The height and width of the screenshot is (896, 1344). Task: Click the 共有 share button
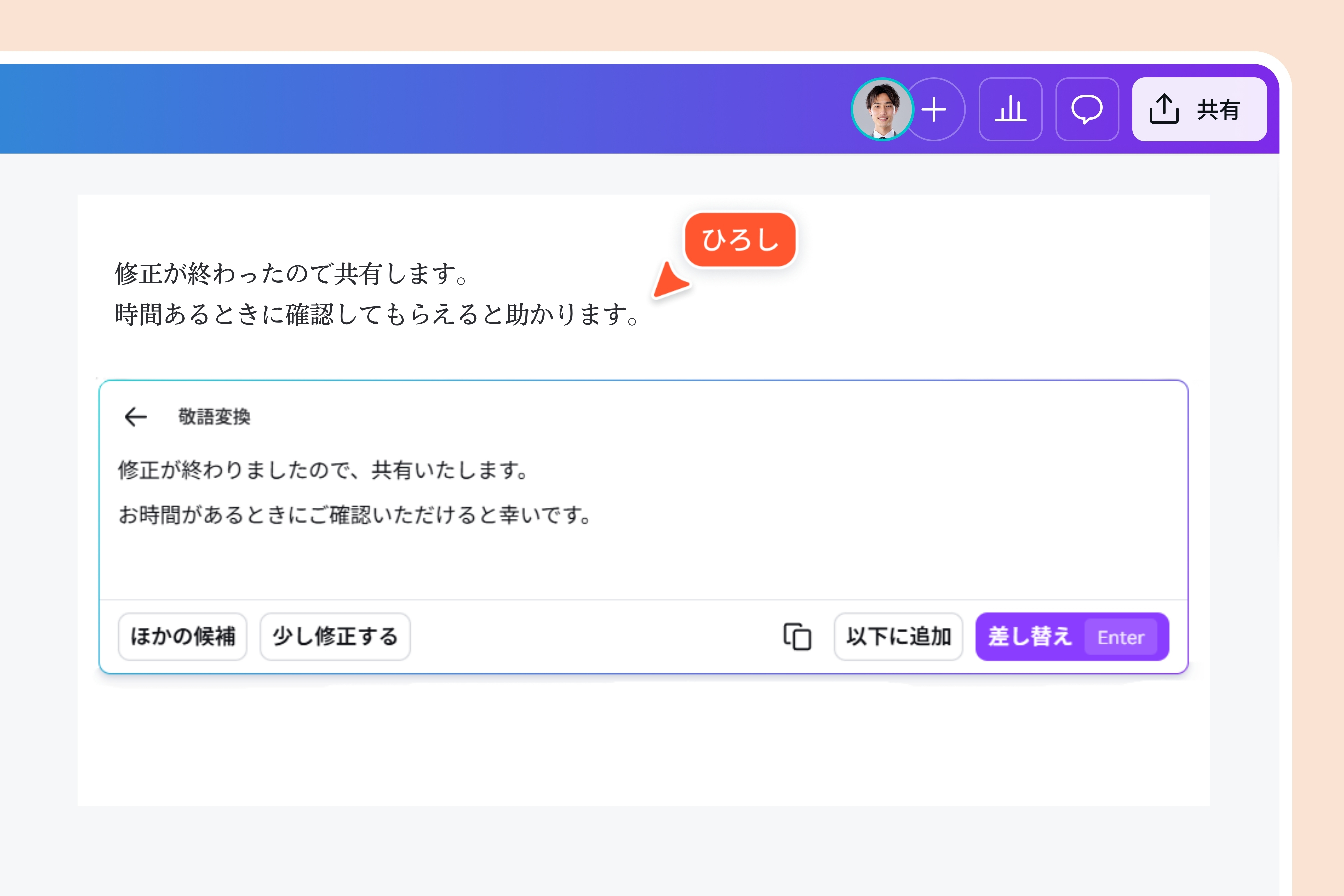(1199, 109)
